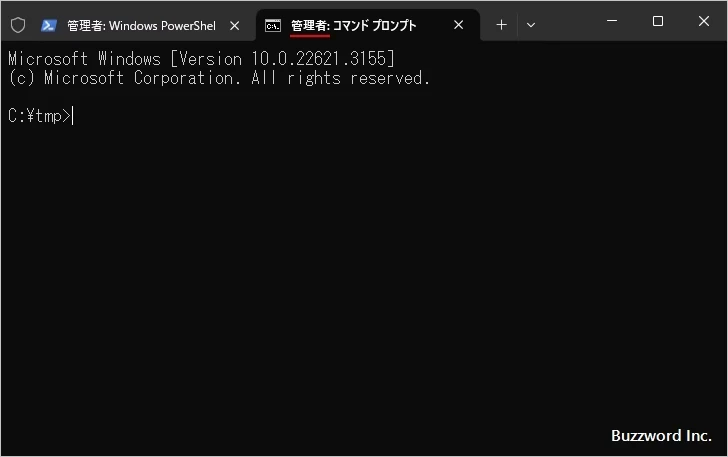Click the C:¥tmp> prompt line
This screenshot has width=728, height=457.
pyautogui.click(x=40, y=116)
